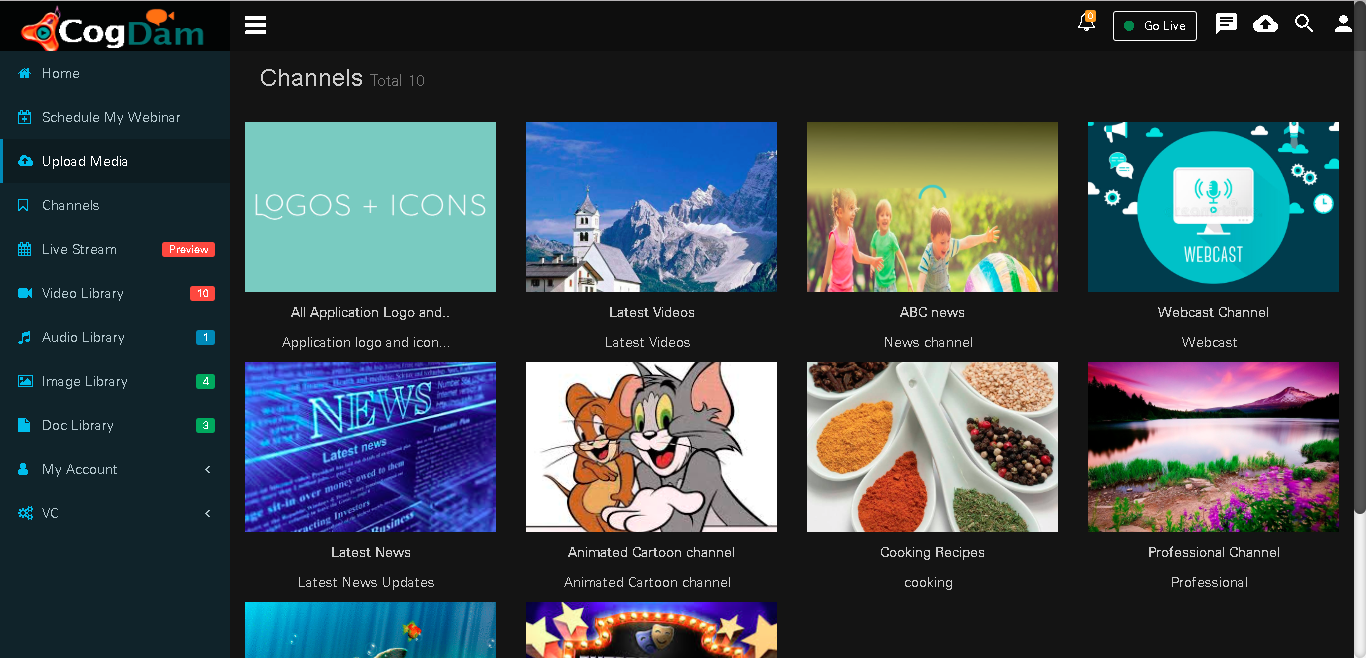Open Audio Library menu item
Screen dimensions: 1366x658
[x=115, y=337]
